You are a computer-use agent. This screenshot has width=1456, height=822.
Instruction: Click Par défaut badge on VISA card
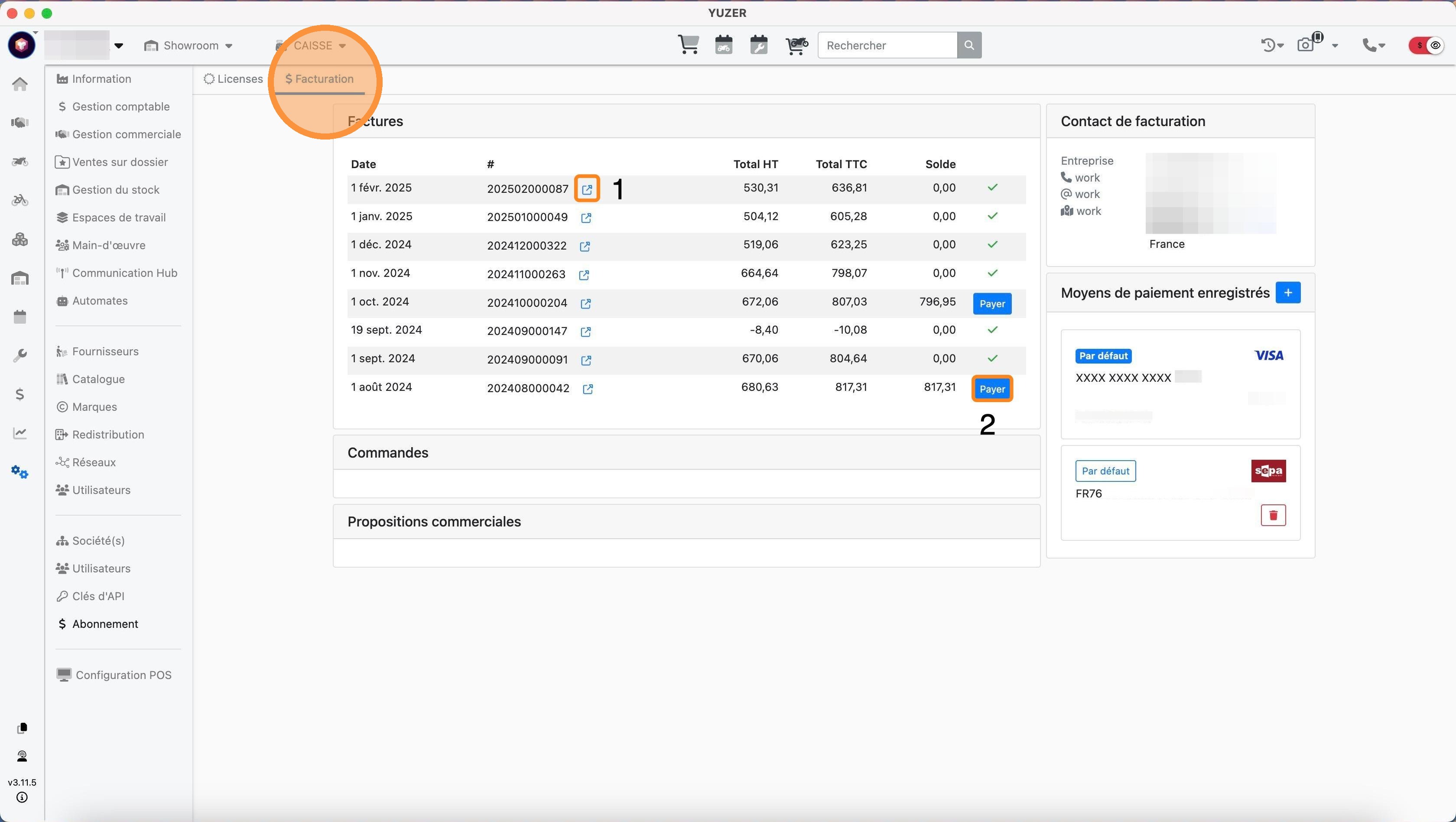pos(1103,356)
